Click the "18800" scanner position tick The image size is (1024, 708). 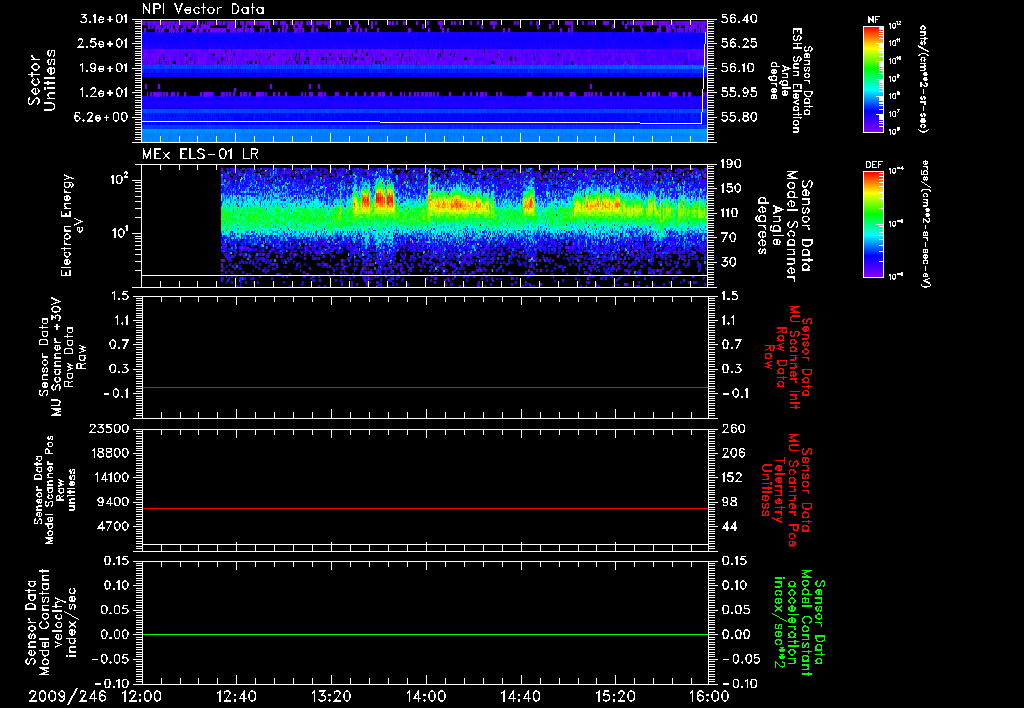[108, 453]
